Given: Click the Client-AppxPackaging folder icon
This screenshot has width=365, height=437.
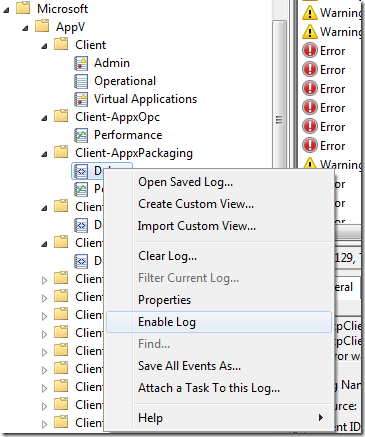Looking at the screenshot, I should coord(61,152).
